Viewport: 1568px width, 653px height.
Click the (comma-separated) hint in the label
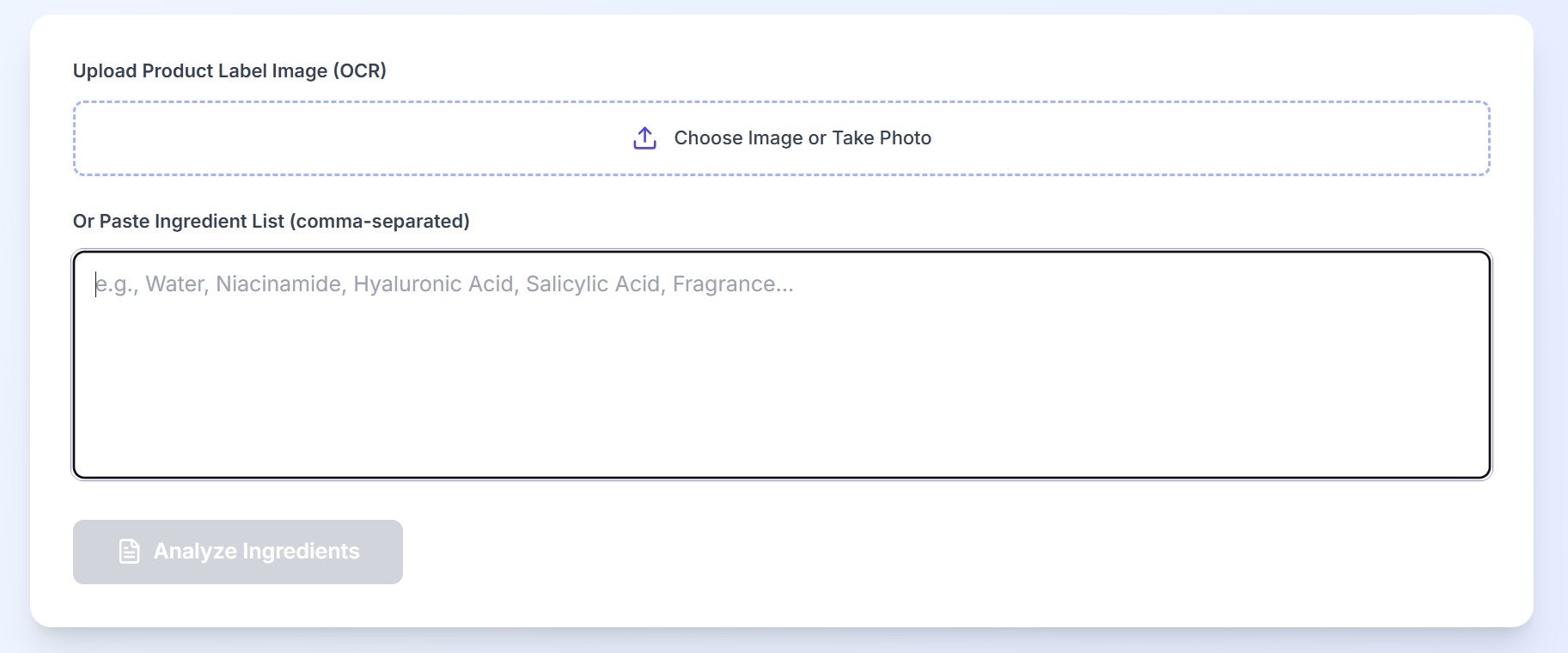tap(380, 222)
